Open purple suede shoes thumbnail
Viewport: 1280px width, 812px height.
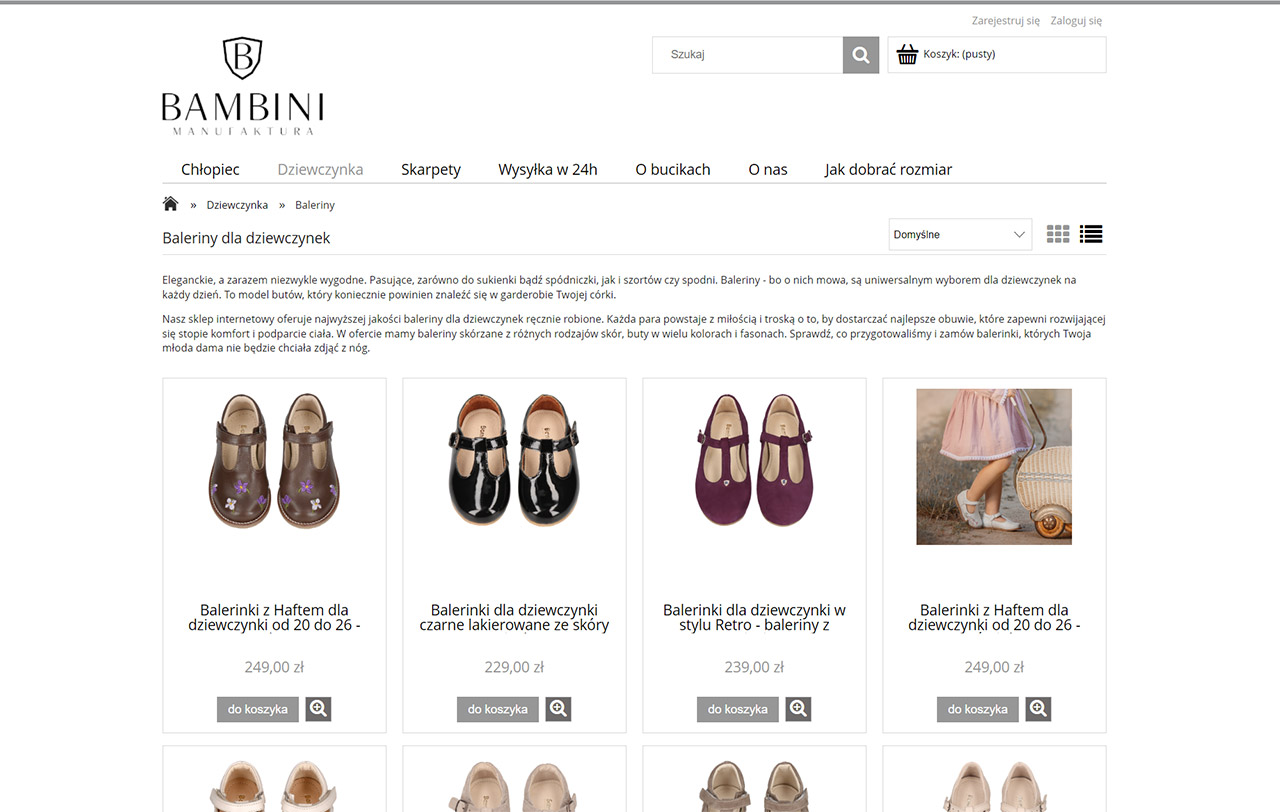[754, 460]
